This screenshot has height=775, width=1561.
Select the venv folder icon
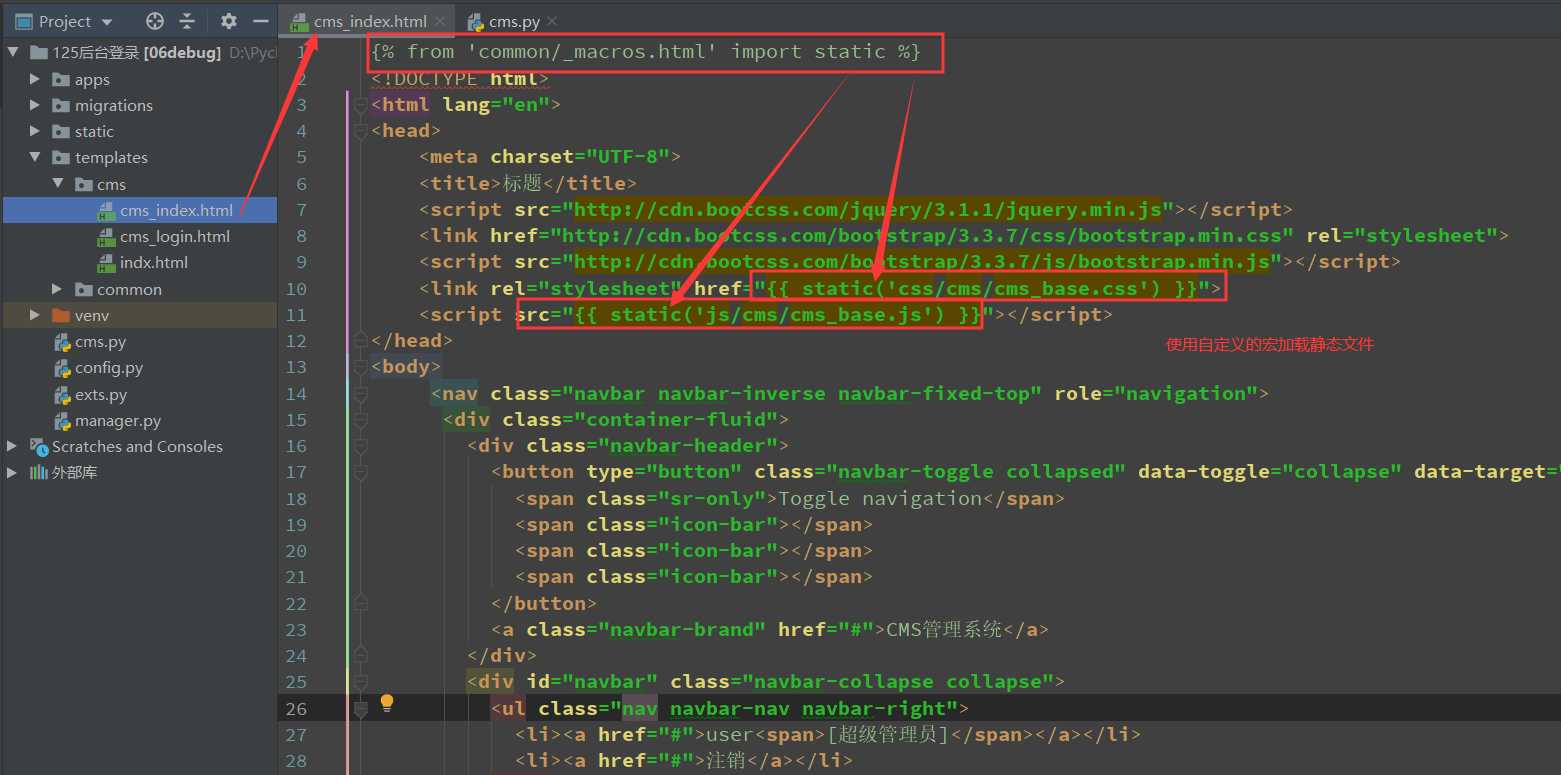tap(61, 315)
